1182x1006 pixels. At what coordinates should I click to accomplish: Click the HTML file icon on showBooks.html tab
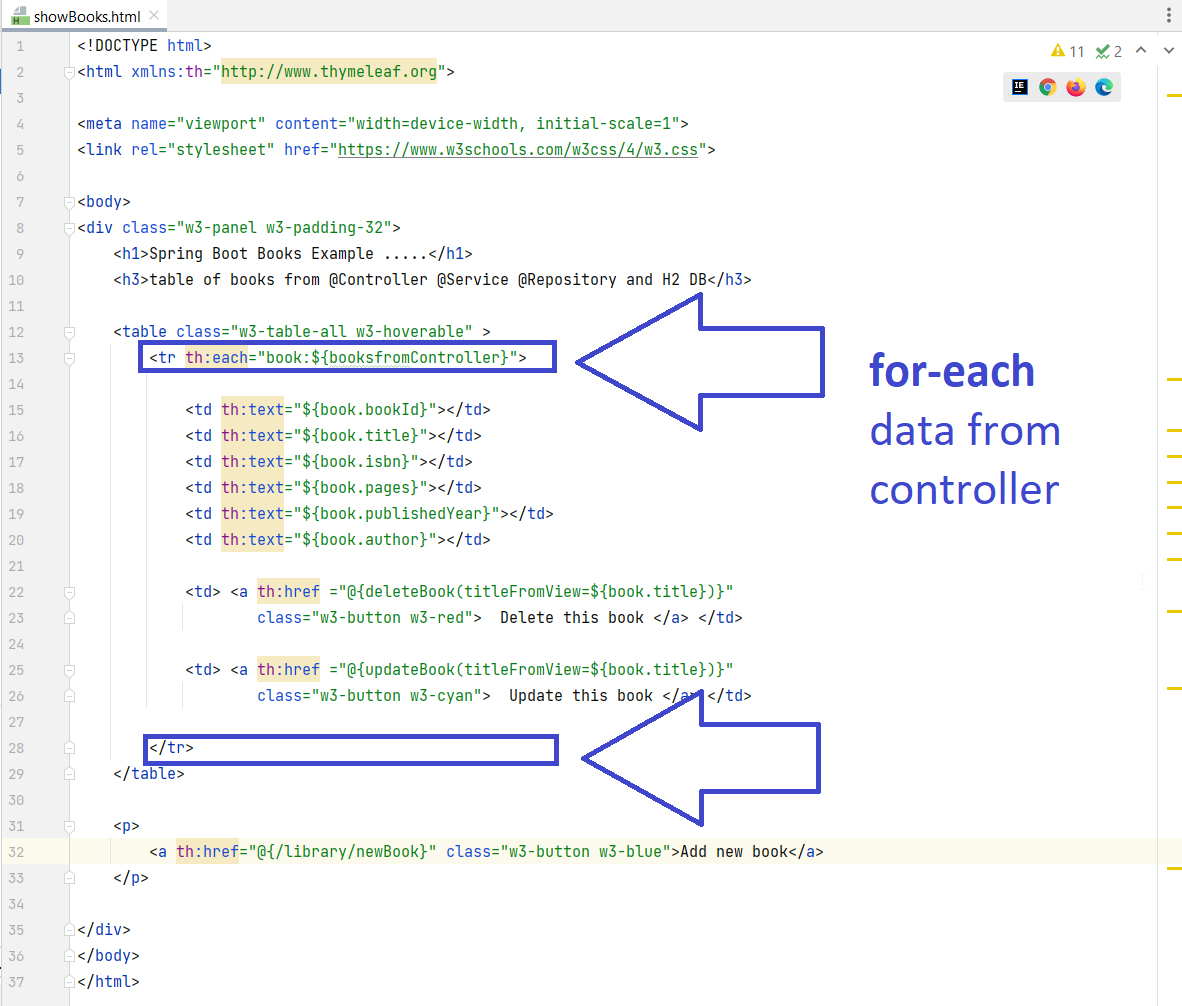[20, 16]
